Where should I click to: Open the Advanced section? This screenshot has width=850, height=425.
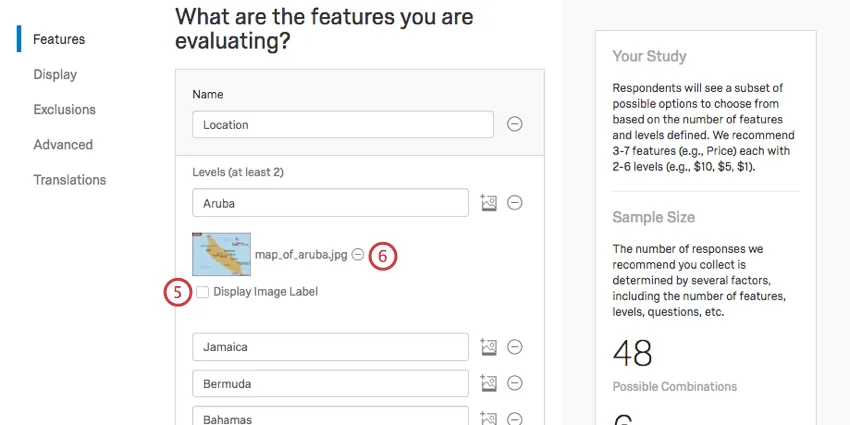coord(63,144)
